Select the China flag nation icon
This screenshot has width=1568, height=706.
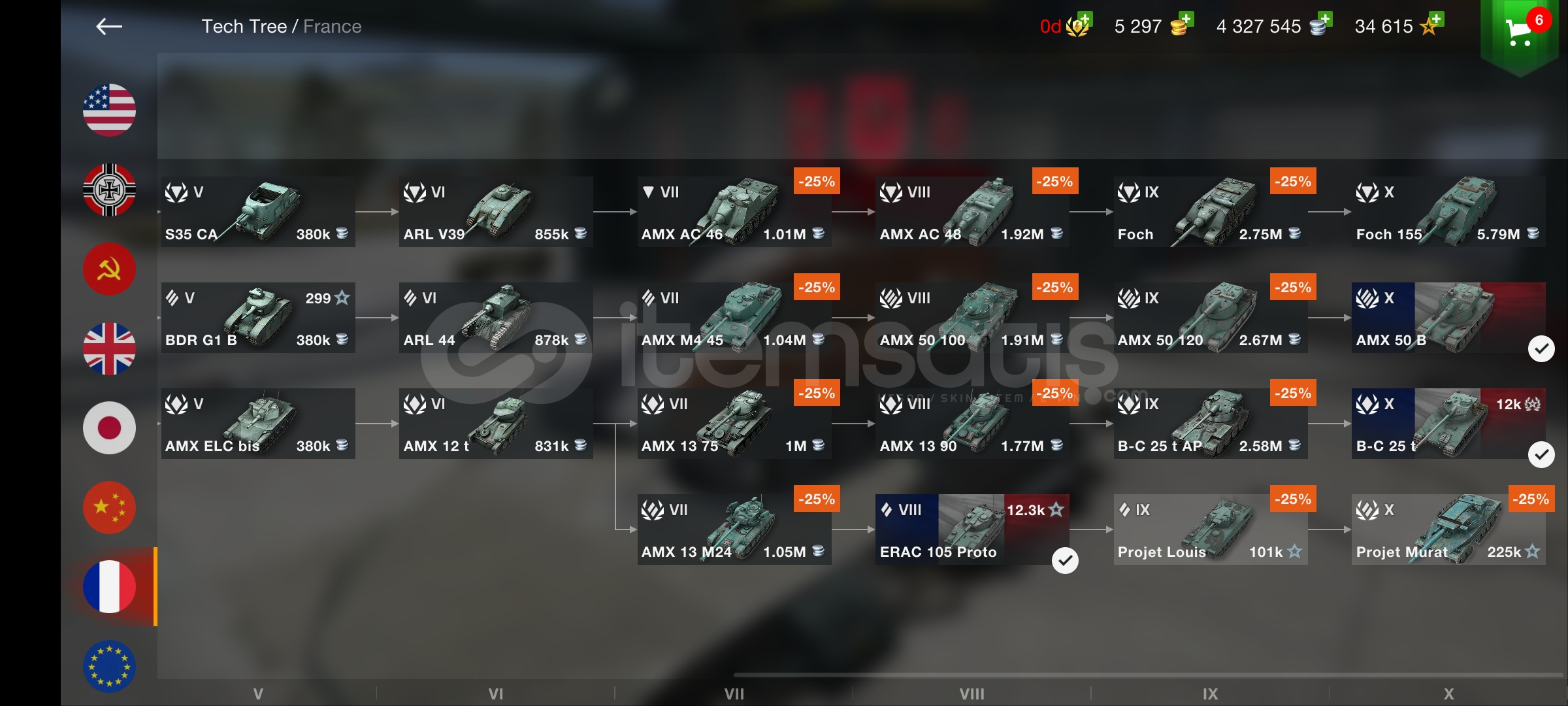tap(109, 507)
